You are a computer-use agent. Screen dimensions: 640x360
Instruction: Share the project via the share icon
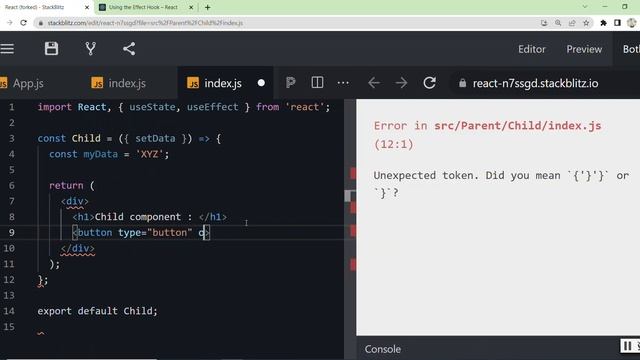coord(129,49)
